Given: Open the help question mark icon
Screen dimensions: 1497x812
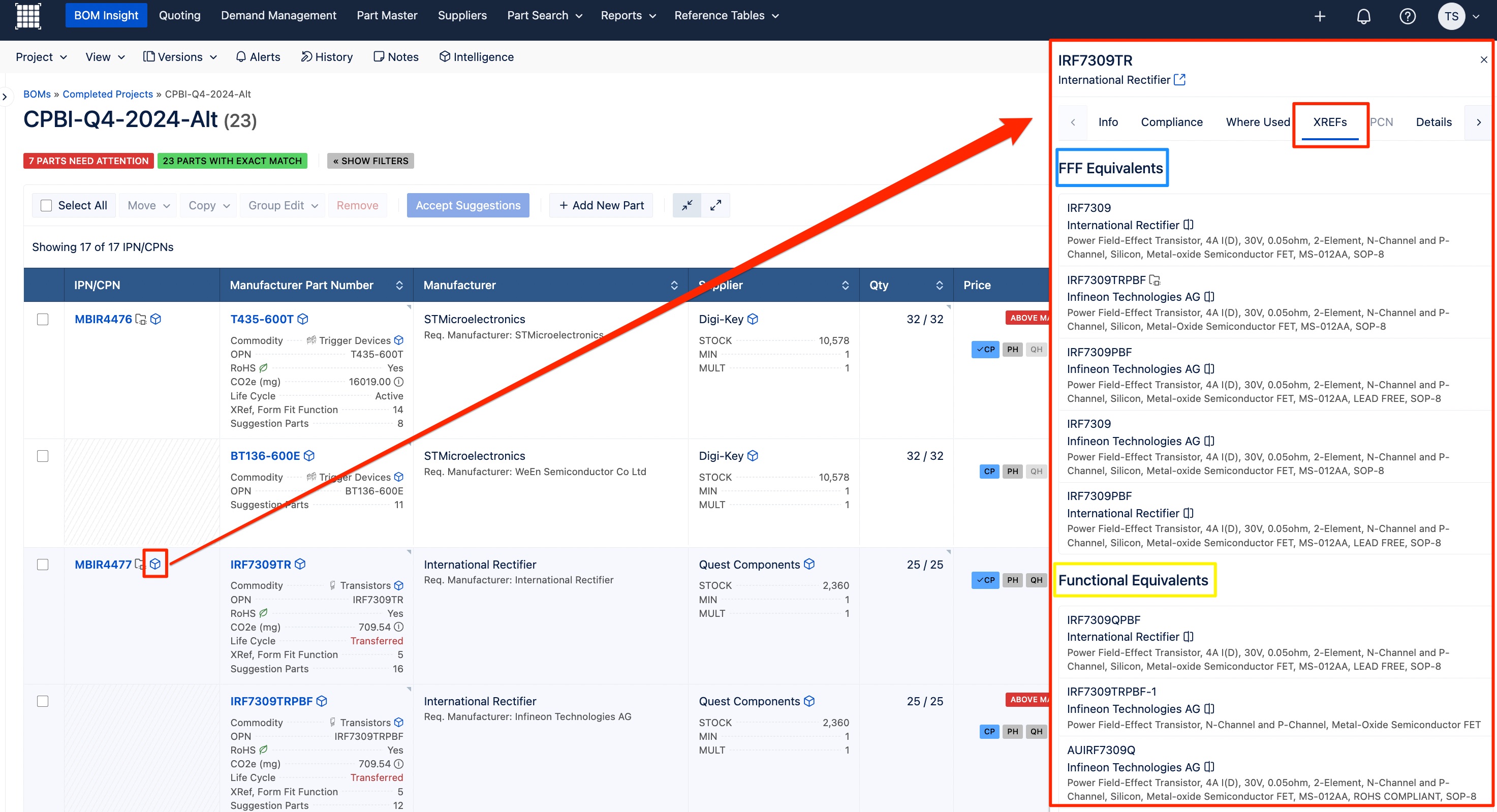Looking at the screenshot, I should (1407, 16).
